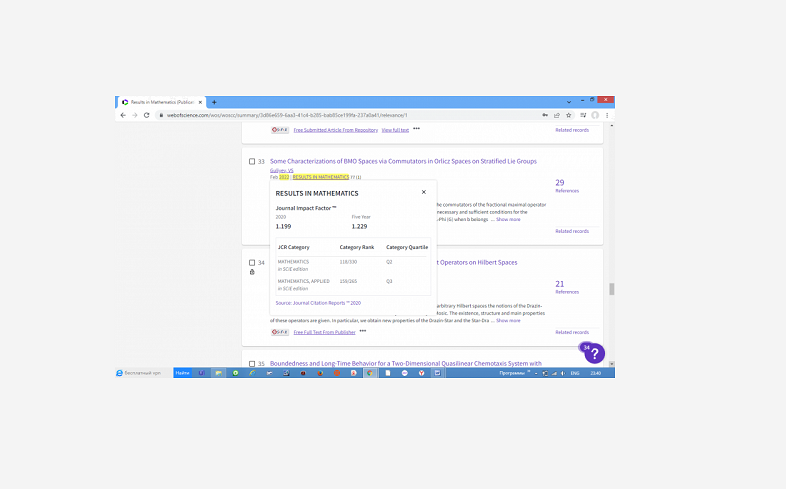
Task: Open author link Guliyev, VS
Action: click(282, 170)
